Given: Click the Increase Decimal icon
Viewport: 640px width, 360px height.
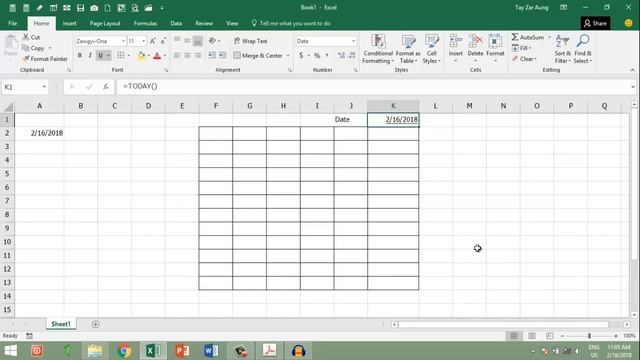Looking at the screenshot, I should [341, 55].
